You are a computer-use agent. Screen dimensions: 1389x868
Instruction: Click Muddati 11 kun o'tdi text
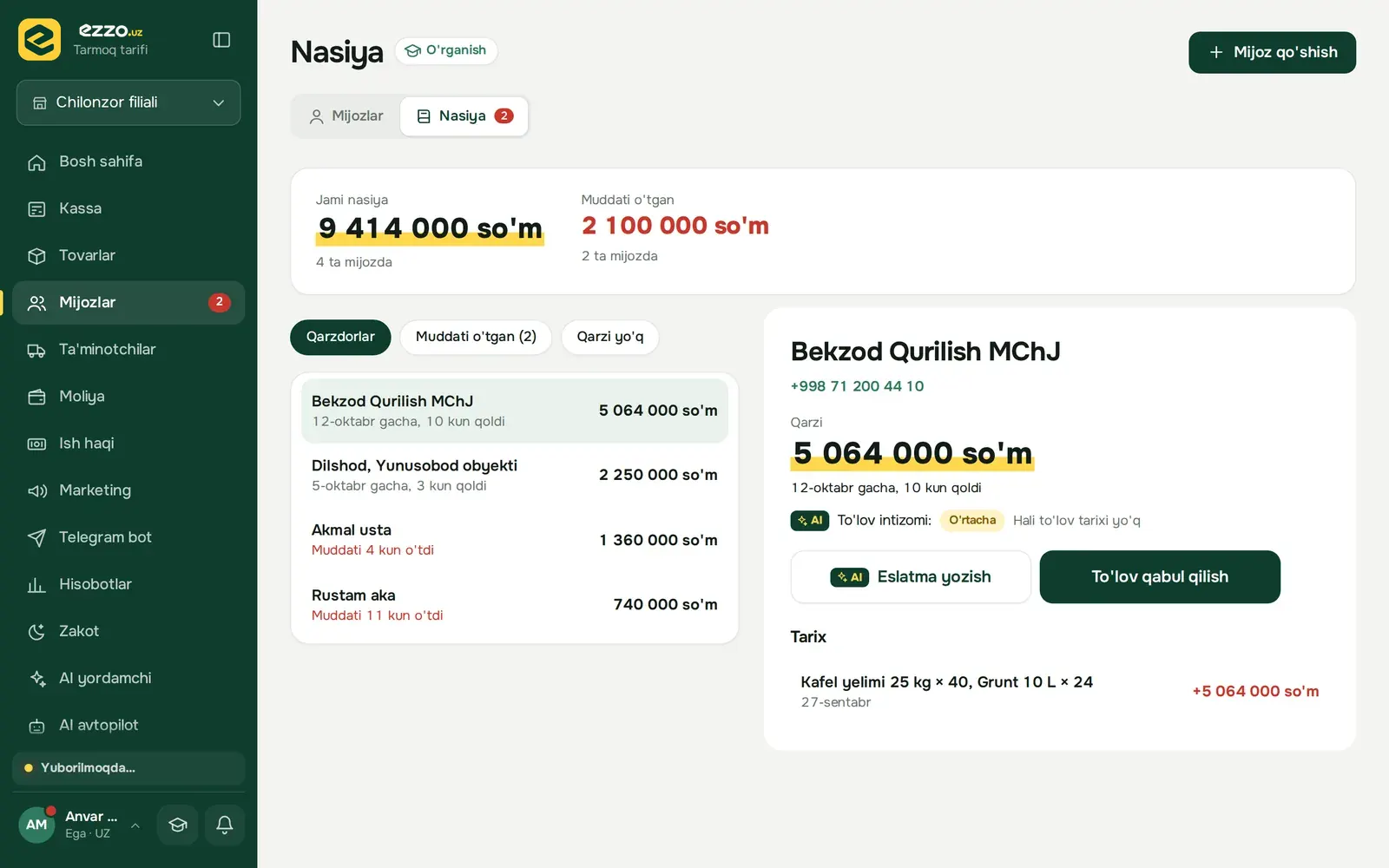click(378, 615)
